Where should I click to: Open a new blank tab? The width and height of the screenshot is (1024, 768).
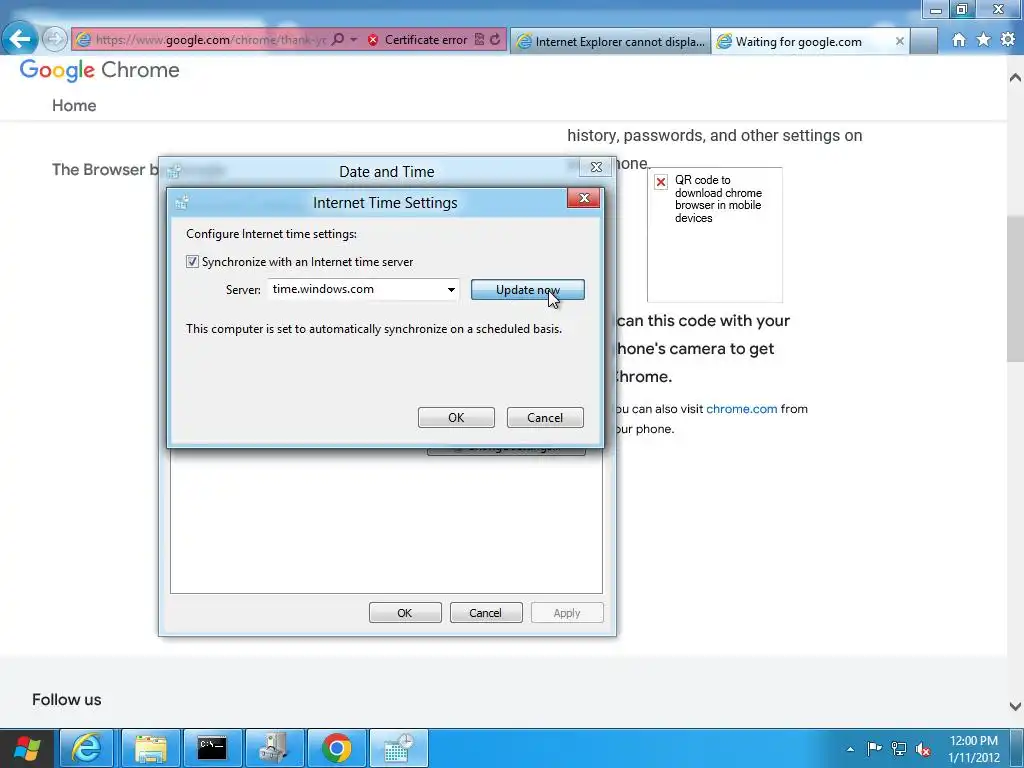pyautogui.click(x=923, y=42)
